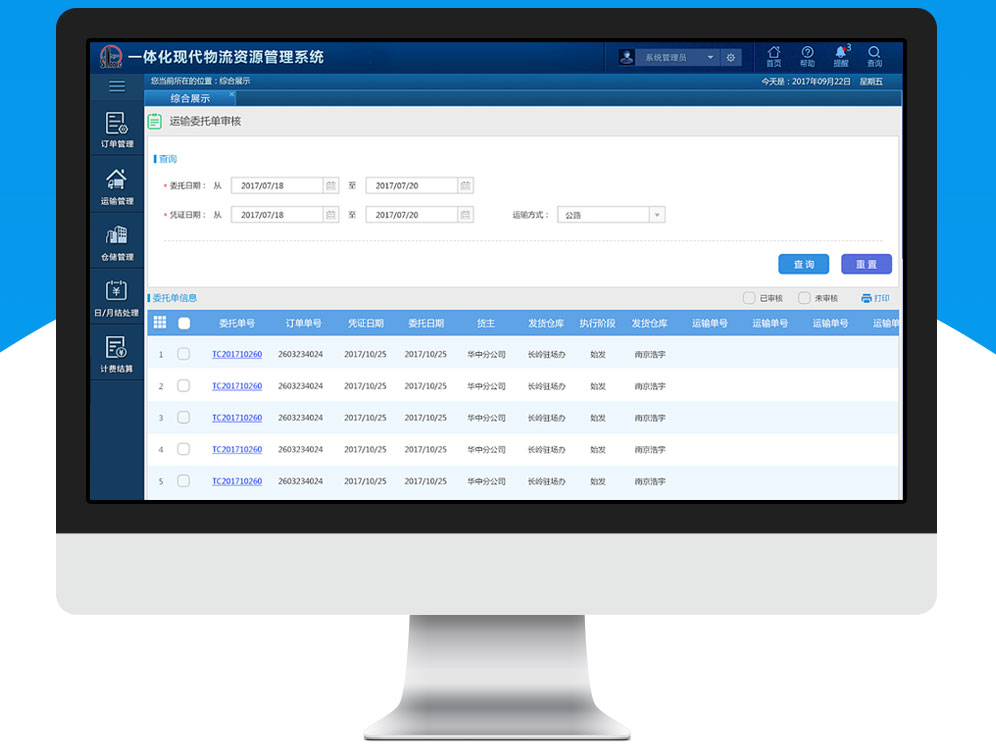Image resolution: width=996 pixels, height=750 pixels.
Task: Open the 帮助 help icon
Action: [807, 57]
